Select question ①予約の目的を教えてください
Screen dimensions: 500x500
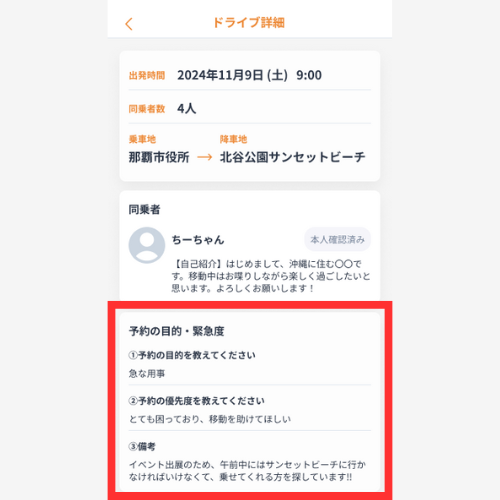(x=192, y=355)
